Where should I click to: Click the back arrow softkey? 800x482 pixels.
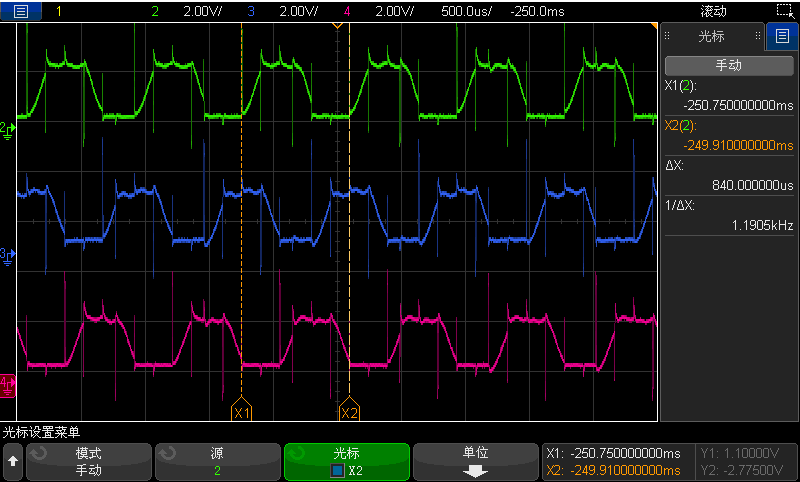pos(13,462)
